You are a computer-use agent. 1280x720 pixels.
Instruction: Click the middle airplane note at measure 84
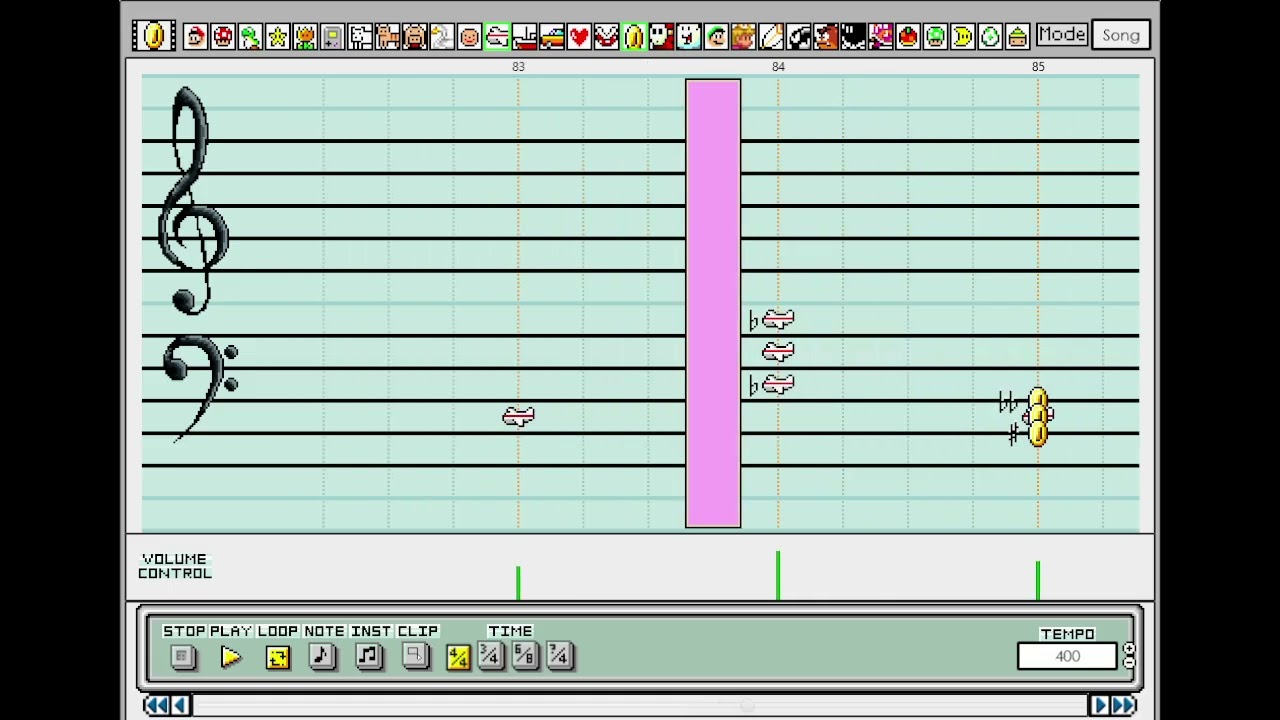(x=778, y=352)
